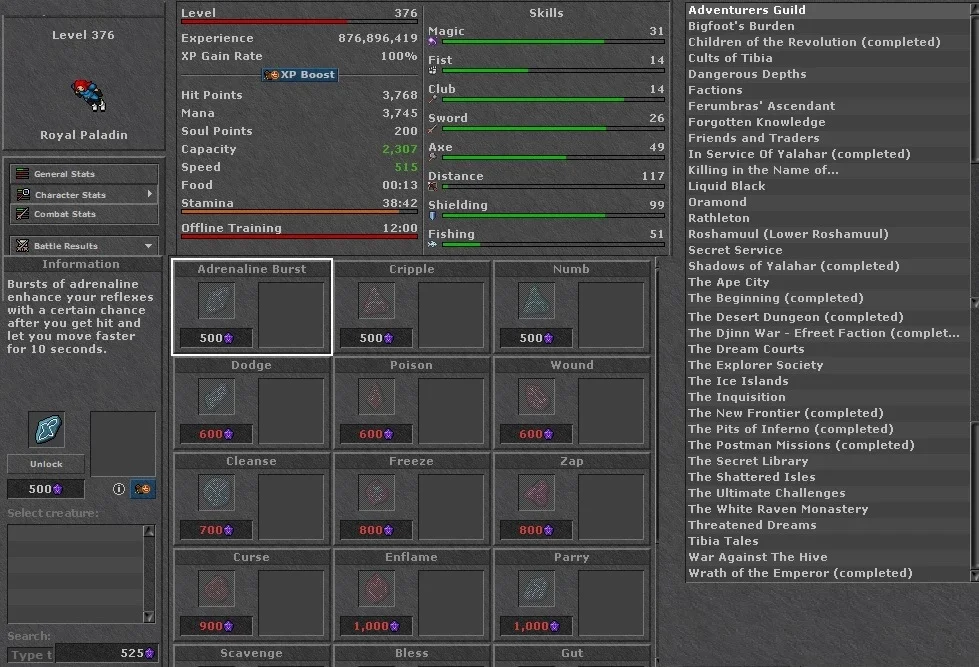The height and width of the screenshot is (667, 979).
Task: Select The Explorer Society quest
Action: pyautogui.click(x=828, y=365)
